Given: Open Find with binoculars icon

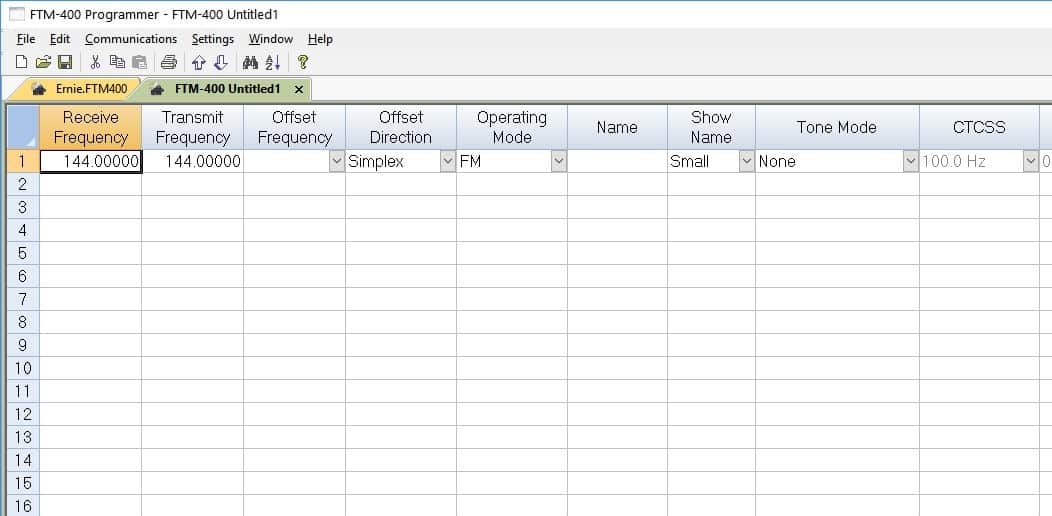Looking at the screenshot, I should coord(250,62).
